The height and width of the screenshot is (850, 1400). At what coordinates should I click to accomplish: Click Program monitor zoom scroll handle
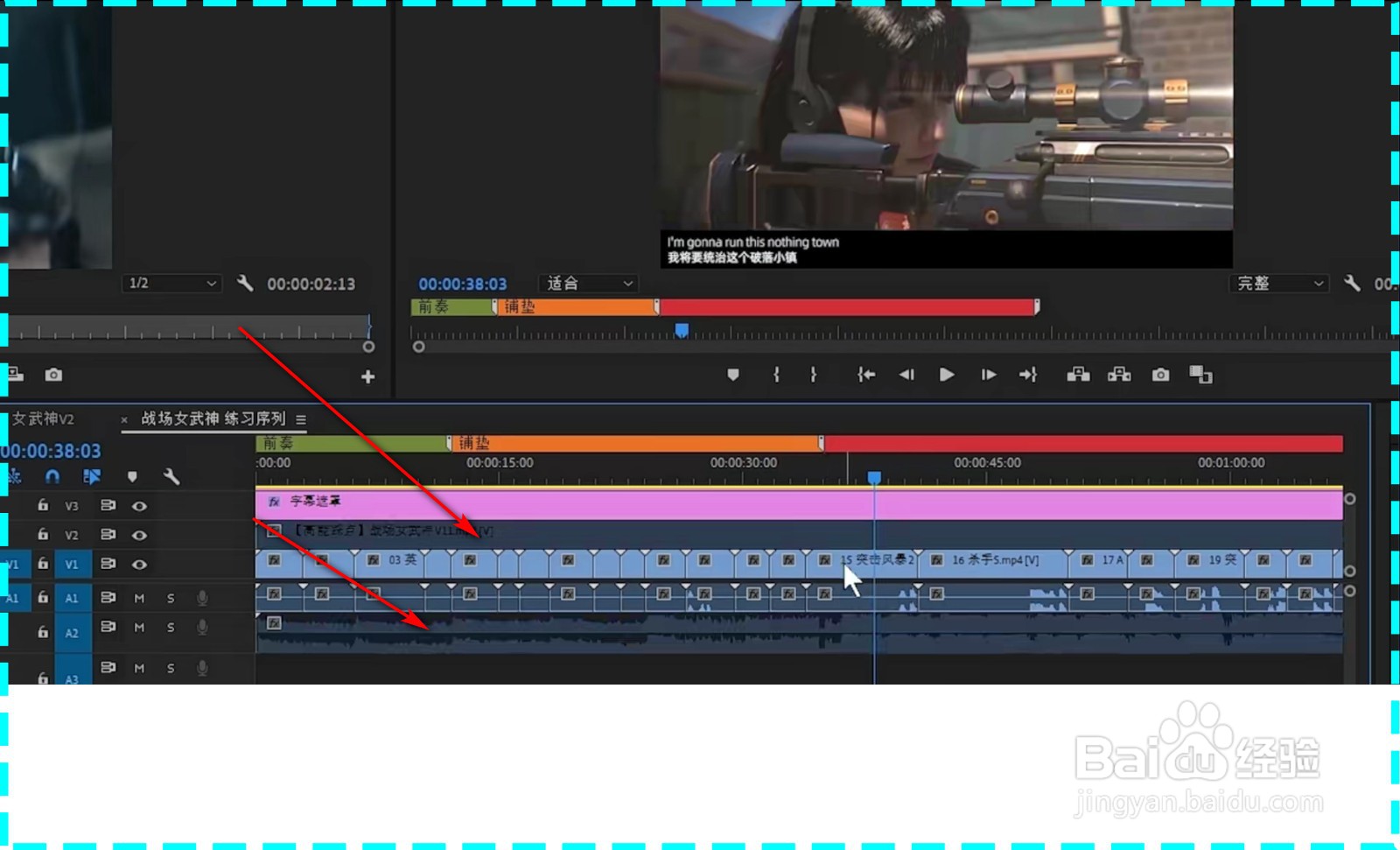coord(419,347)
